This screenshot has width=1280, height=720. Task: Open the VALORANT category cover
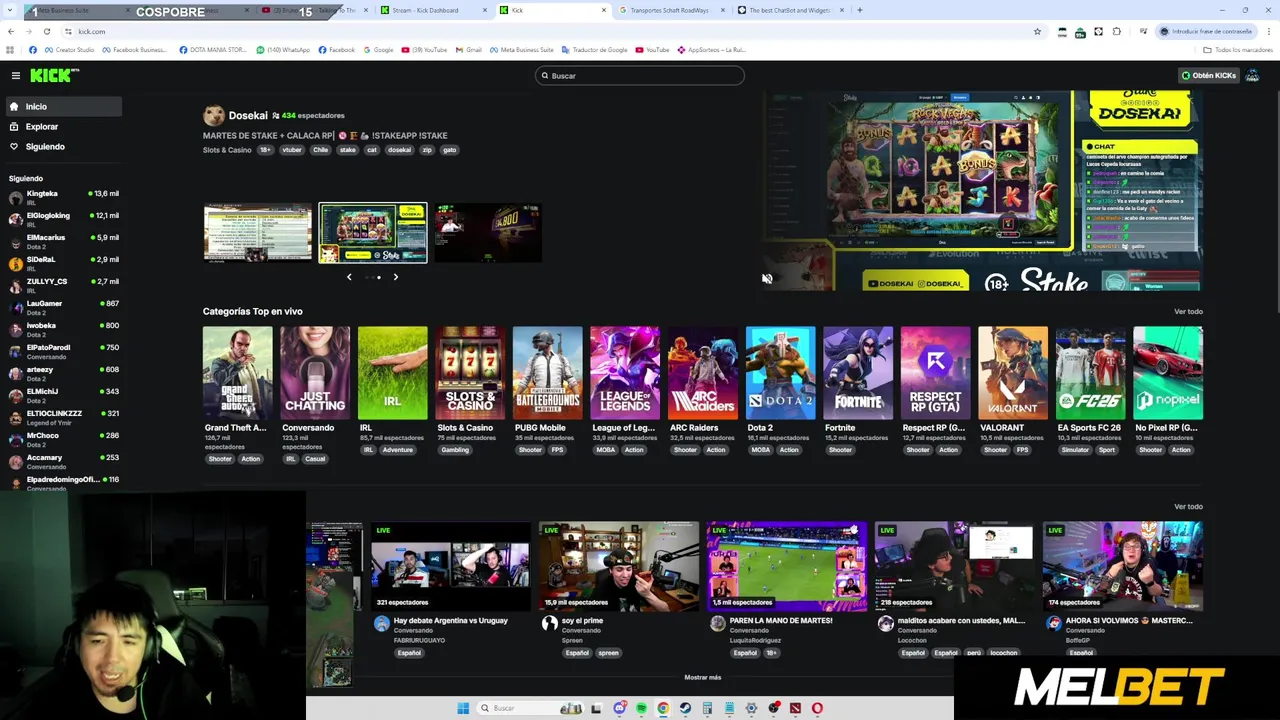coord(1013,373)
